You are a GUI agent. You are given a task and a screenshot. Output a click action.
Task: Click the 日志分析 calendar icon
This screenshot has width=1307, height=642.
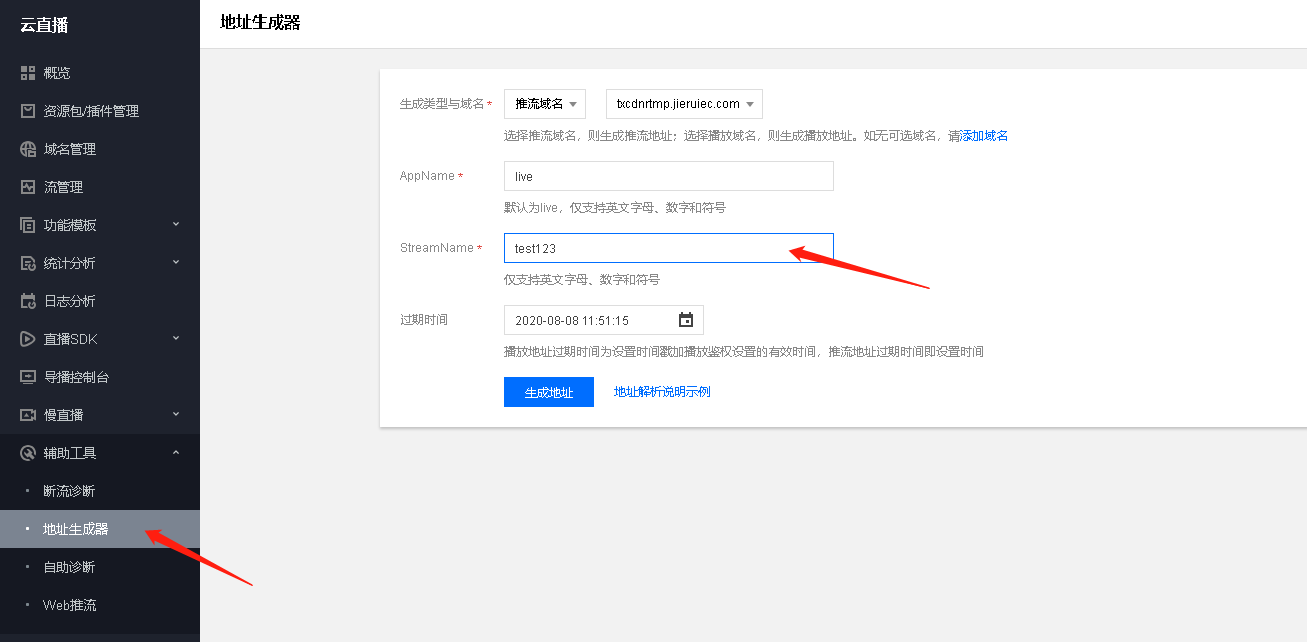(x=28, y=301)
